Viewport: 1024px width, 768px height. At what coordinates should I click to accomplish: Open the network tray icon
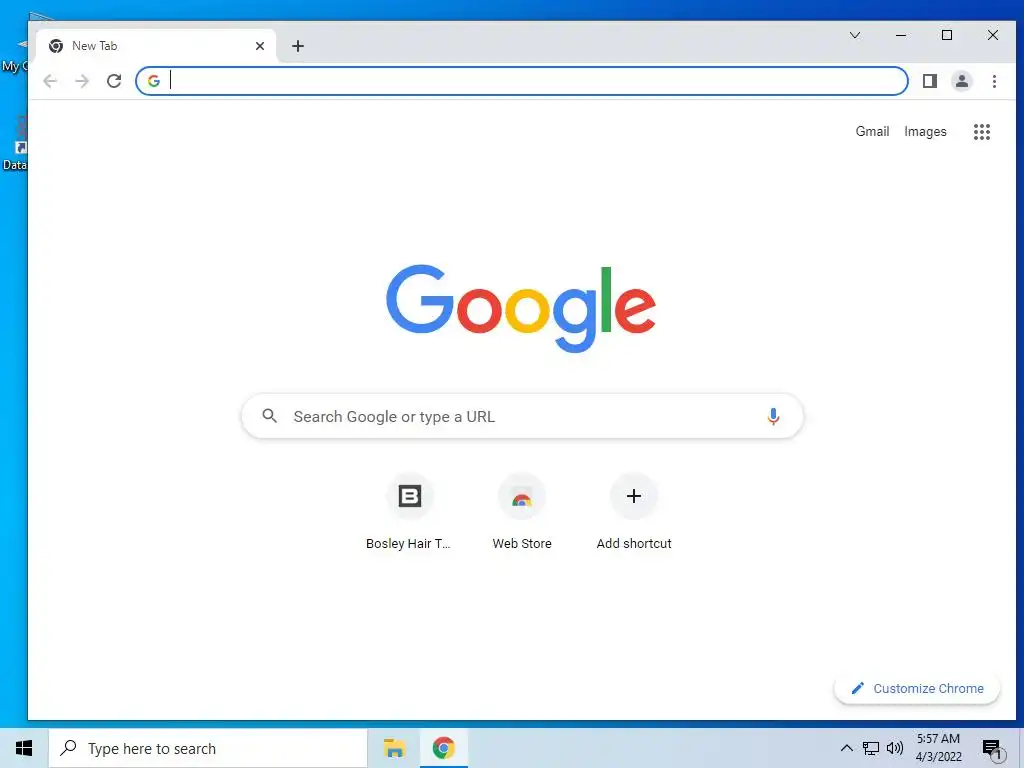871,748
